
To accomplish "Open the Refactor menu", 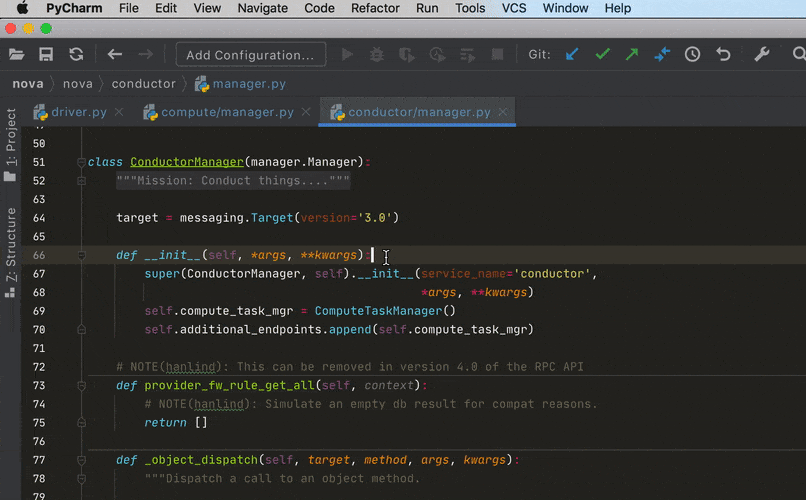I will (375, 8).
